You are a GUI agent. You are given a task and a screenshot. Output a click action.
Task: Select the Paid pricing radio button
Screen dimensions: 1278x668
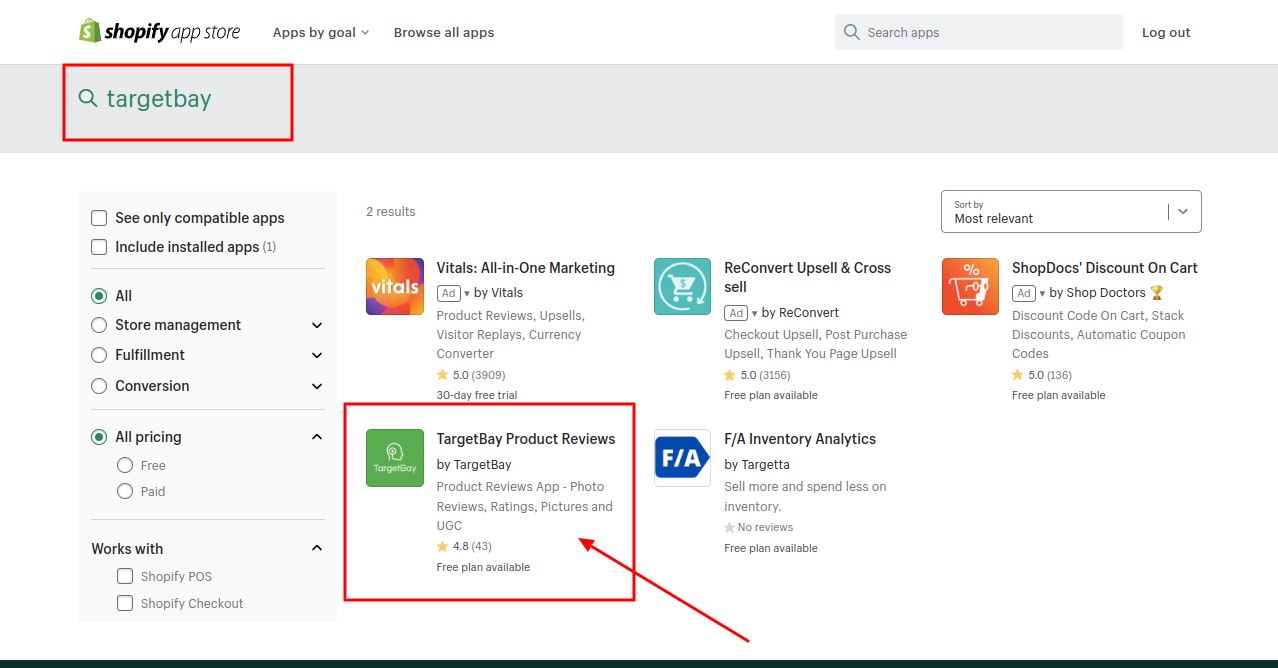pos(125,491)
